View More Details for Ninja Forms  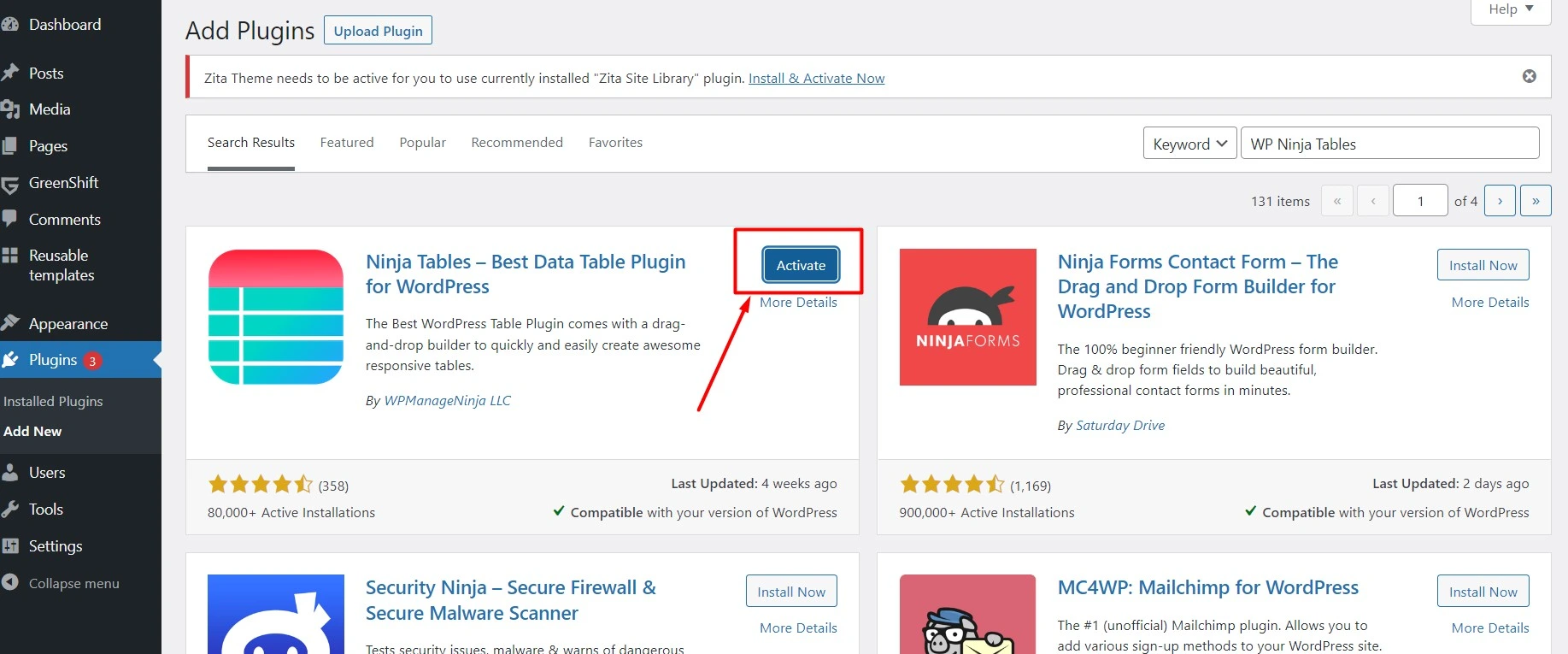point(1490,302)
